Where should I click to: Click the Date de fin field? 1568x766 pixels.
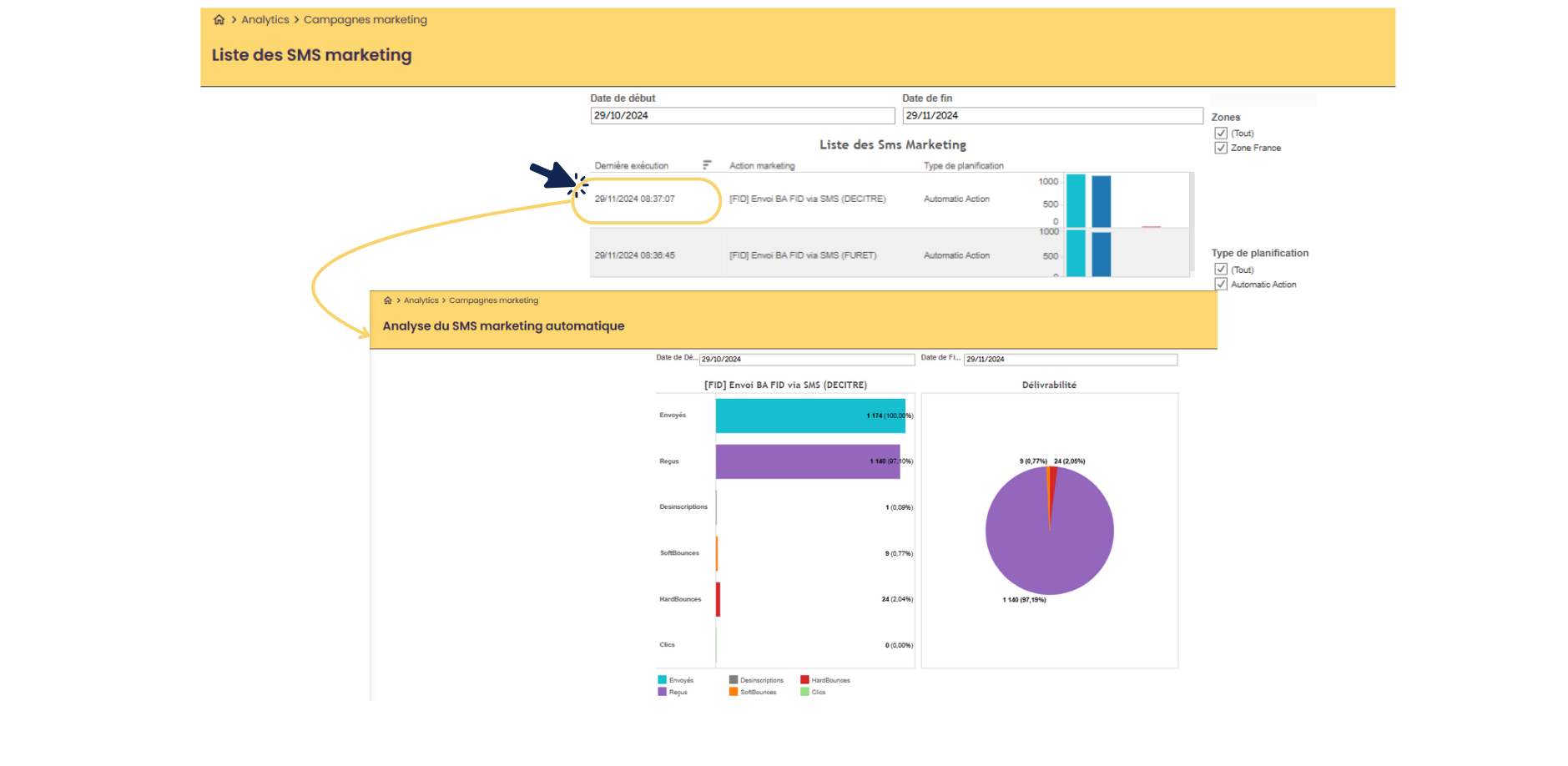[1052, 116]
